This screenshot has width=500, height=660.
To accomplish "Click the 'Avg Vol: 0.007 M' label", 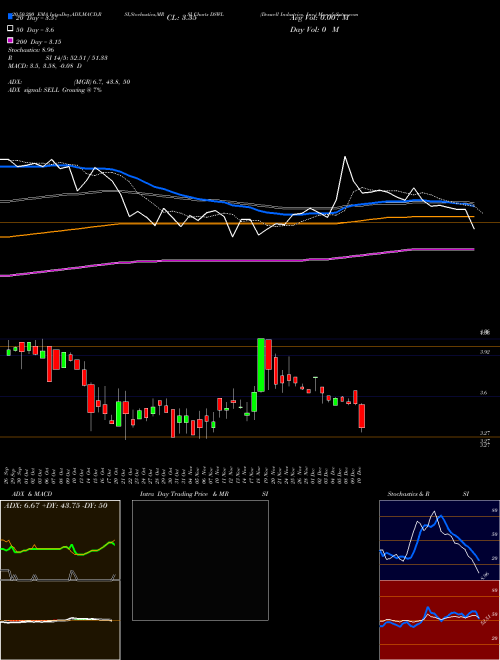I will point(319,18).
